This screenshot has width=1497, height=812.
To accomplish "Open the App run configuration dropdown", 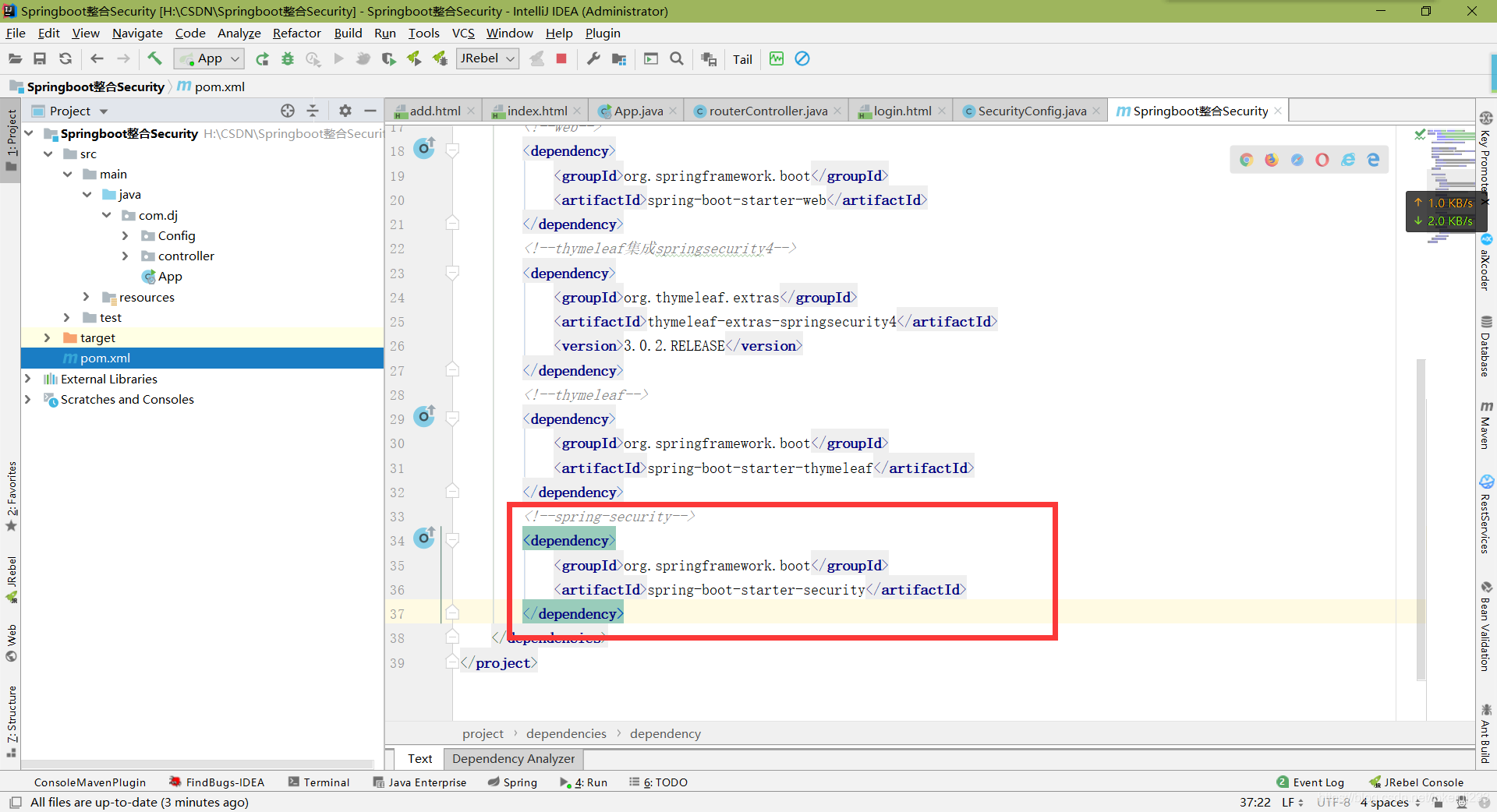I will (210, 58).
